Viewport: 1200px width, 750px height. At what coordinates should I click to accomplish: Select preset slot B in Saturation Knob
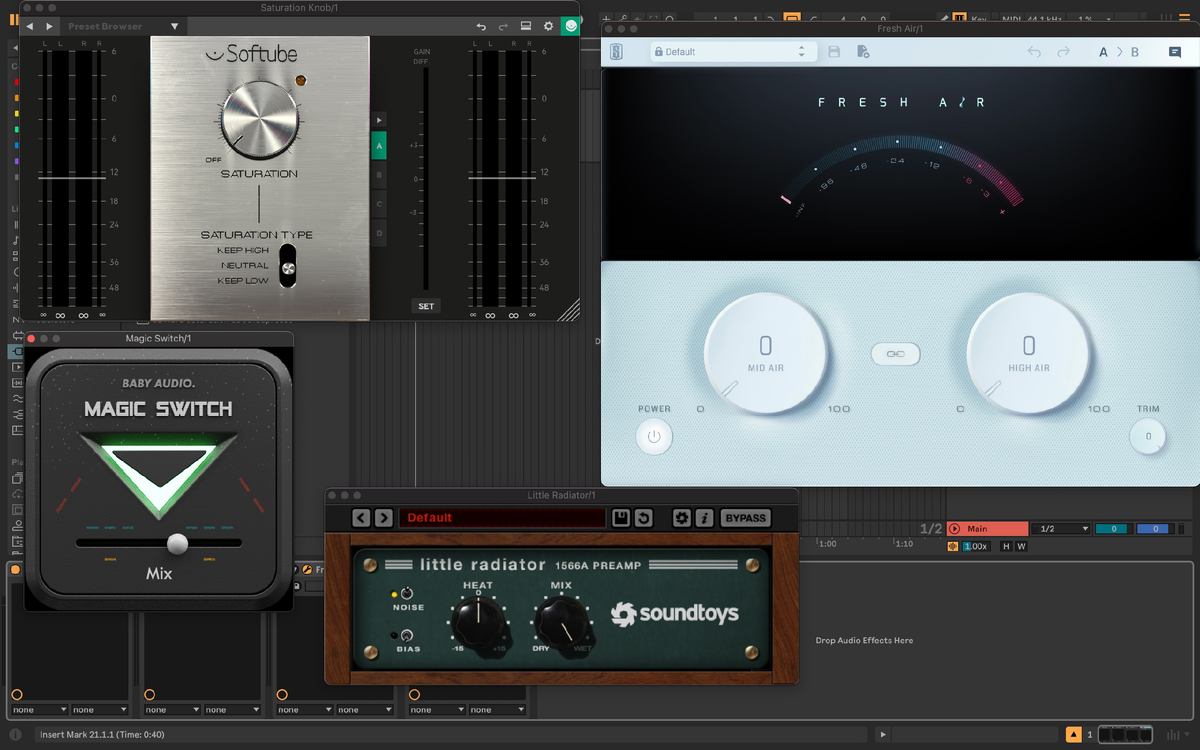(x=379, y=174)
